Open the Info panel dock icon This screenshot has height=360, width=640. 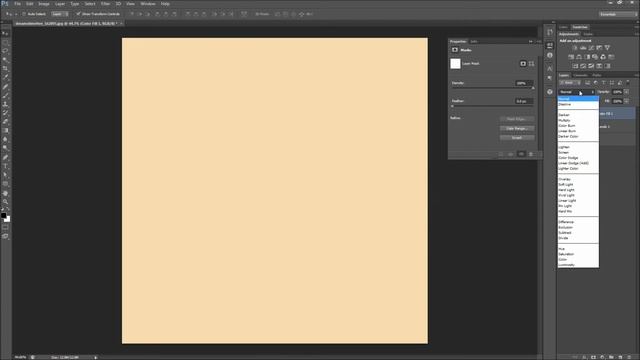pyautogui.click(x=550, y=56)
